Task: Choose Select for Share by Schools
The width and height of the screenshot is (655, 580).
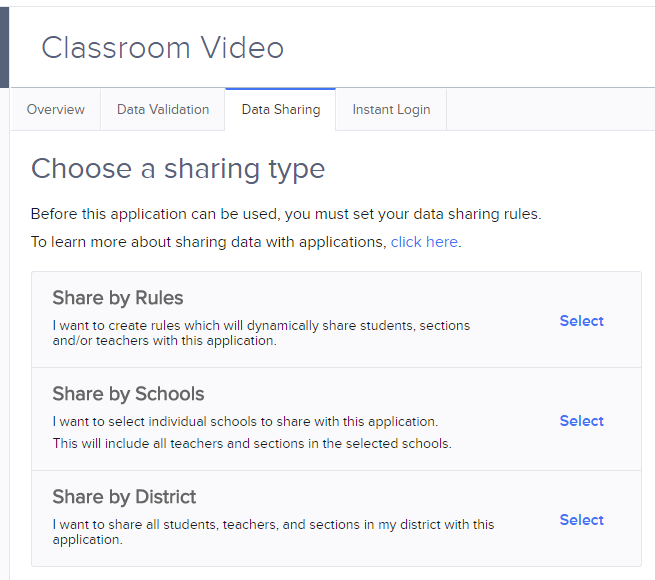Action: [x=581, y=421]
